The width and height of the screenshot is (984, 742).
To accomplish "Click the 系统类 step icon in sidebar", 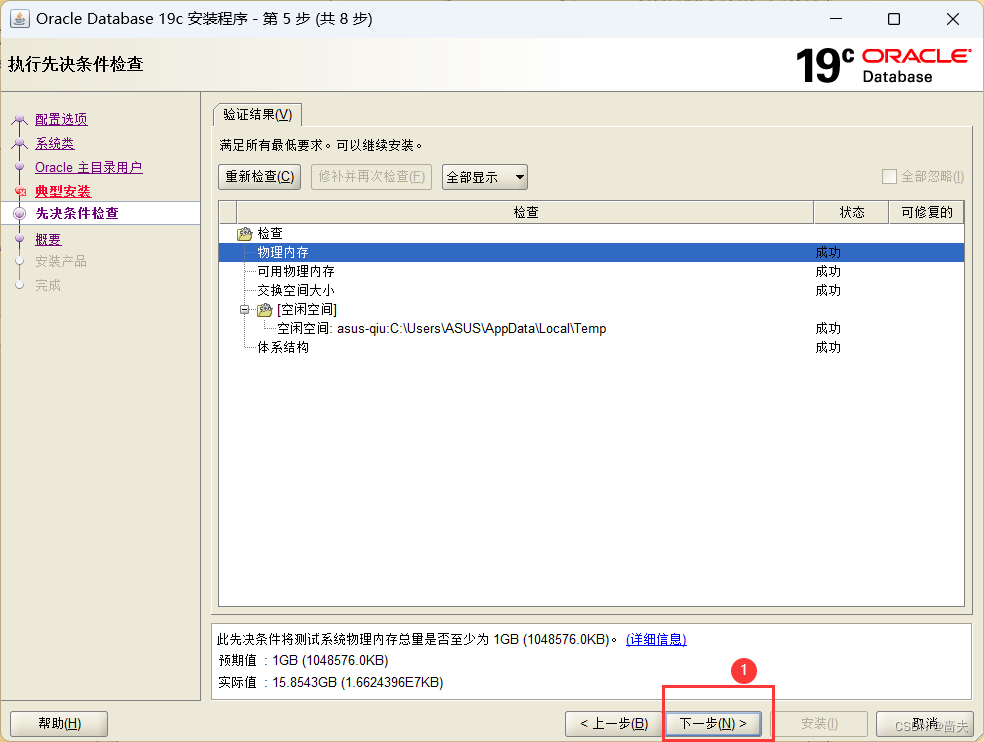I will click(19, 142).
